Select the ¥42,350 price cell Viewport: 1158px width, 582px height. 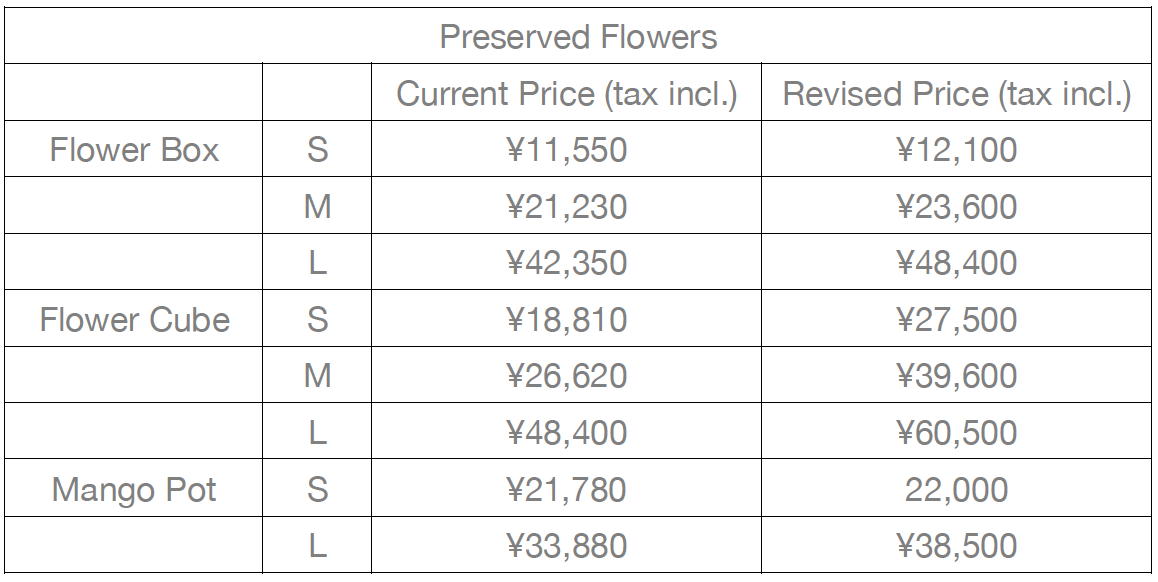click(x=566, y=263)
